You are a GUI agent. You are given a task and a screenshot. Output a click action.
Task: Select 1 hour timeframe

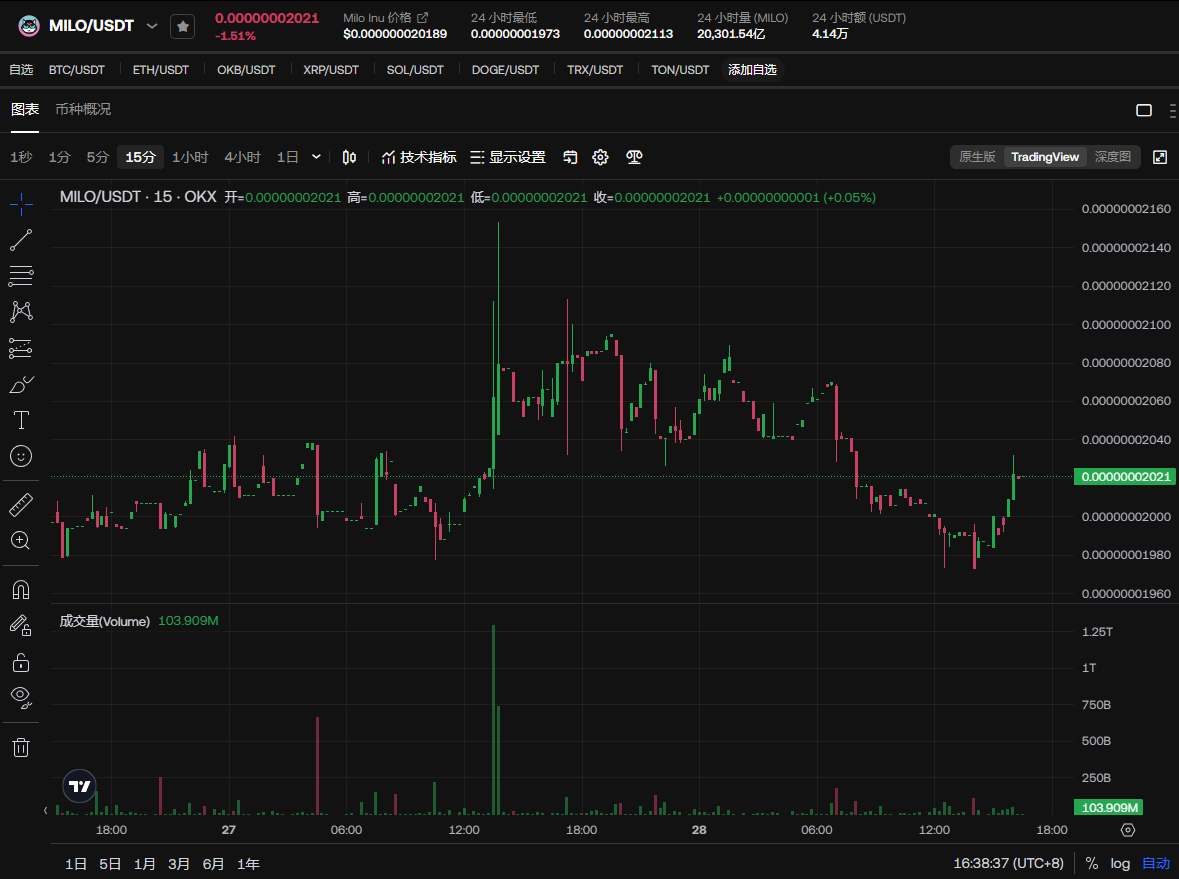coord(190,157)
